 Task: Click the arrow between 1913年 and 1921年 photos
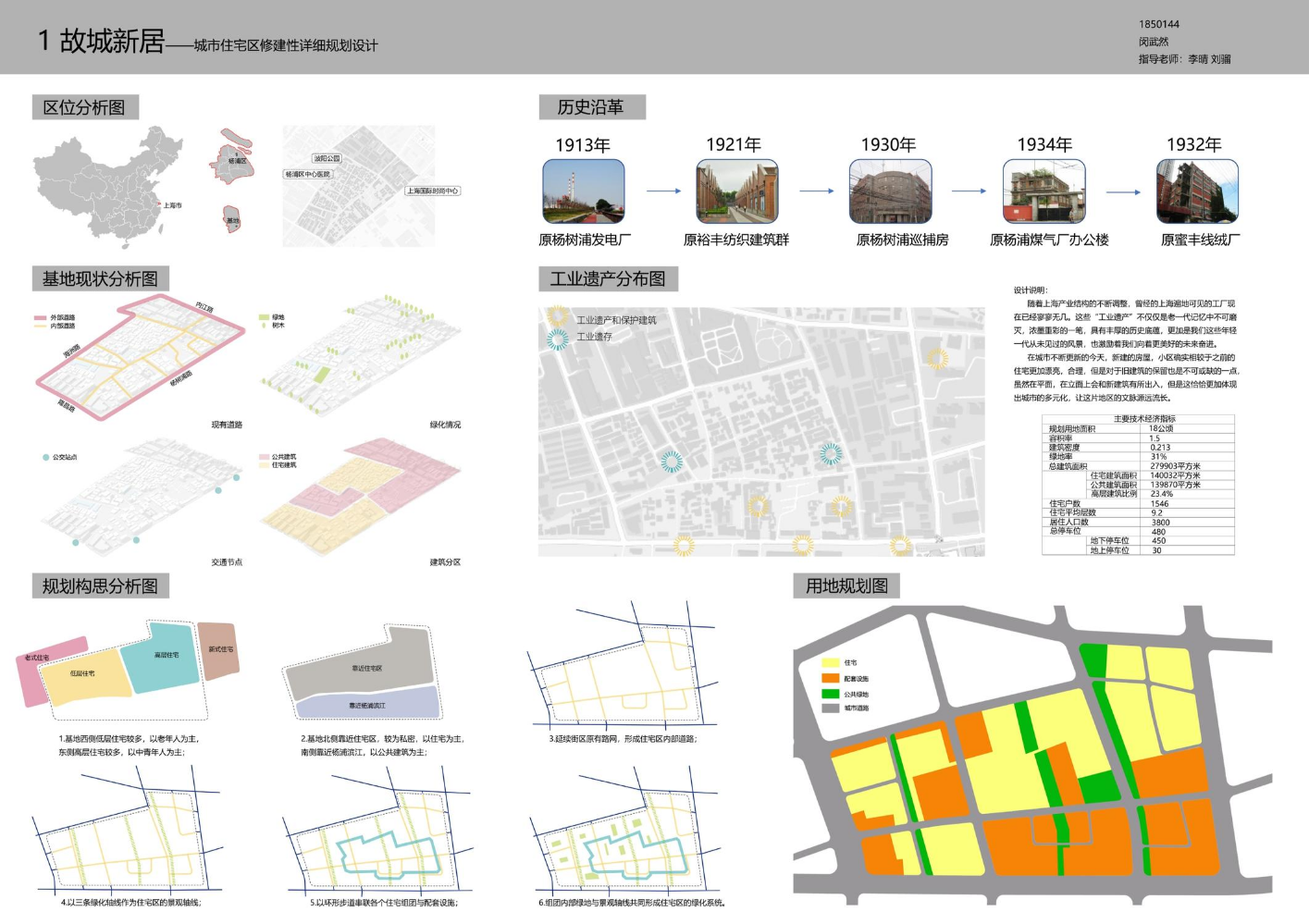click(x=663, y=191)
